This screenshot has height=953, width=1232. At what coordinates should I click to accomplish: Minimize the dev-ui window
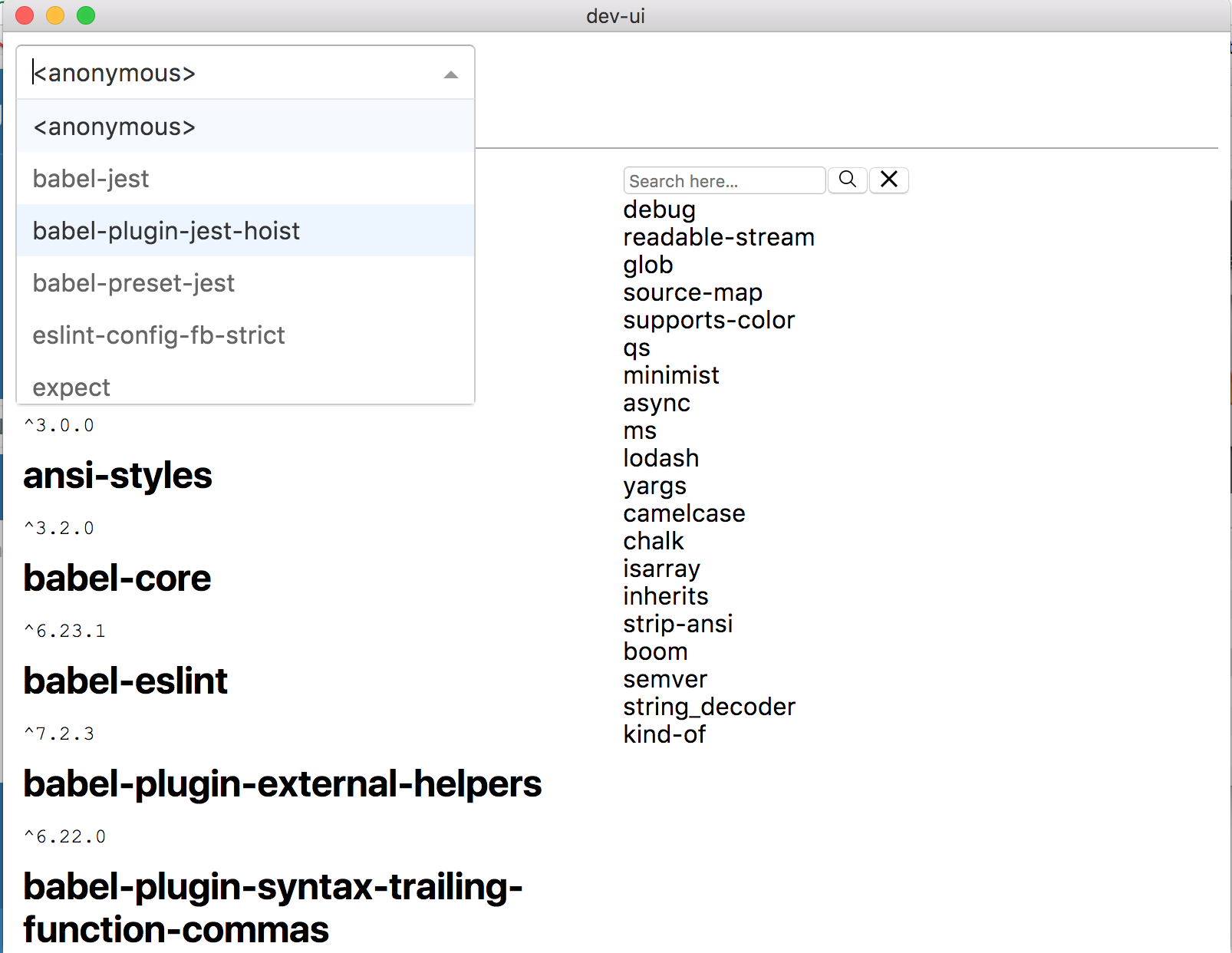55,15
